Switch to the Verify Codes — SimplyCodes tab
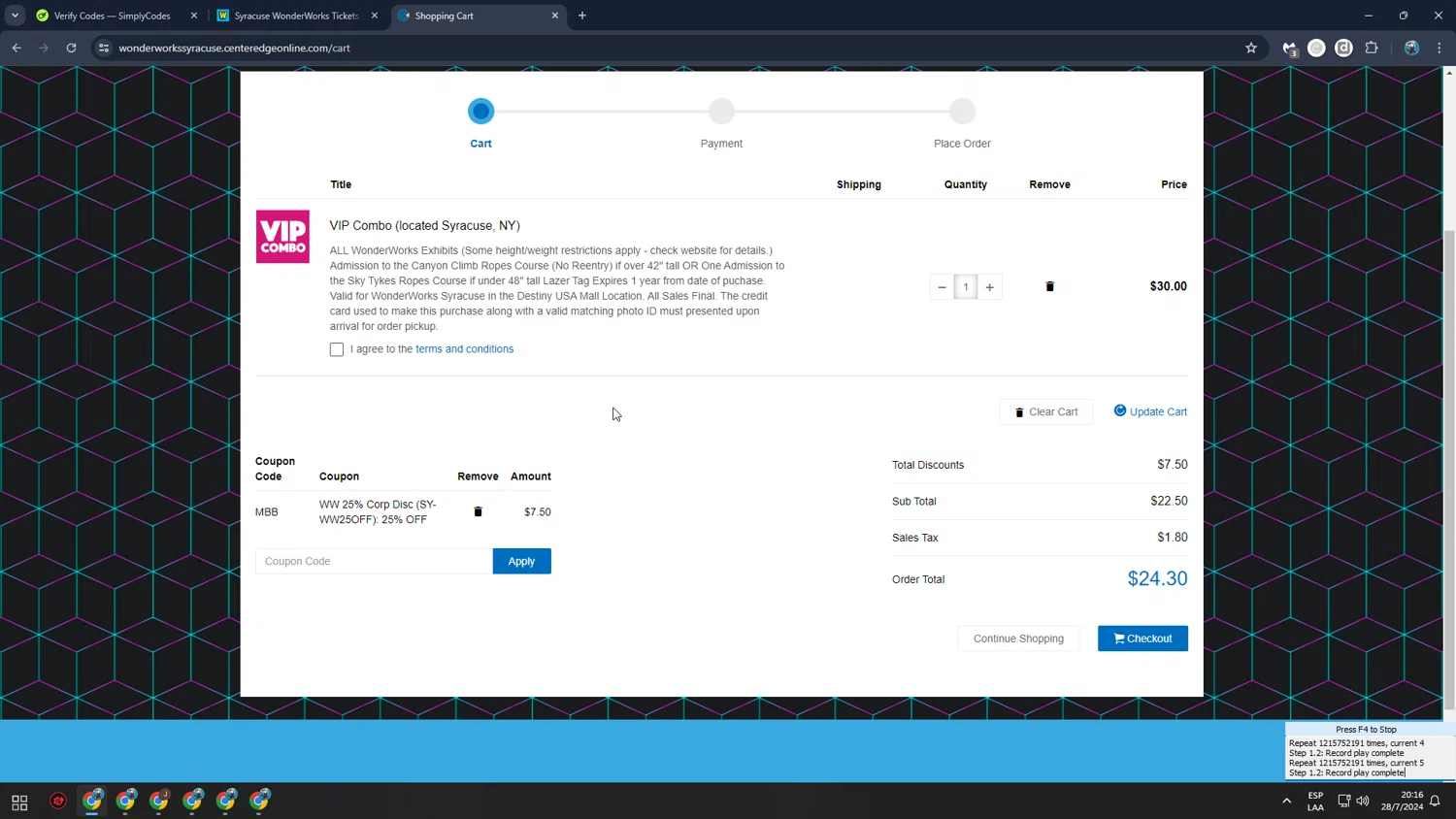The image size is (1456, 819). (x=115, y=16)
